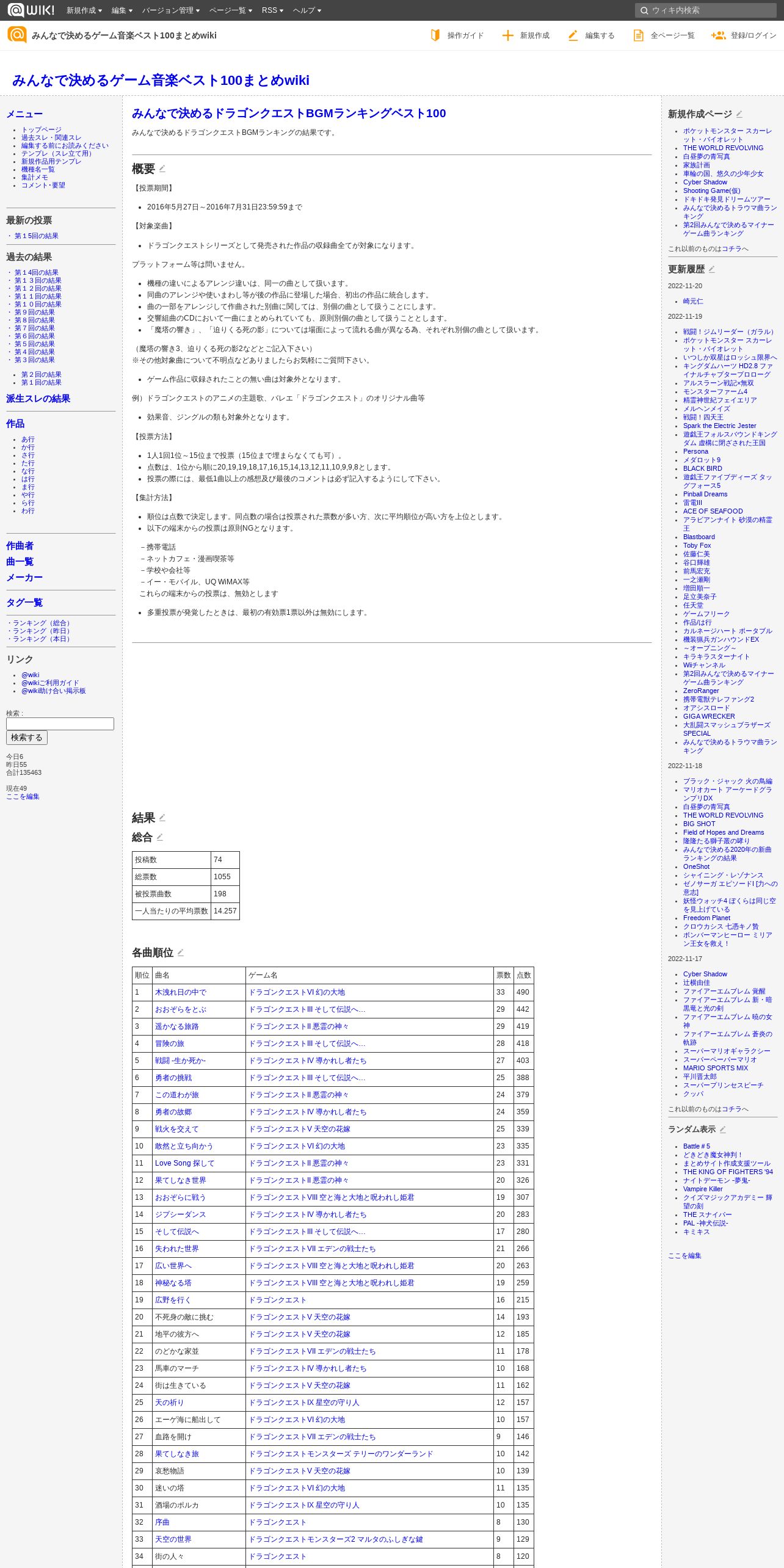This screenshot has width=784, height=1568.
Task: Click edit pencil beside 更新履歴 heading
Action: click(711, 269)
